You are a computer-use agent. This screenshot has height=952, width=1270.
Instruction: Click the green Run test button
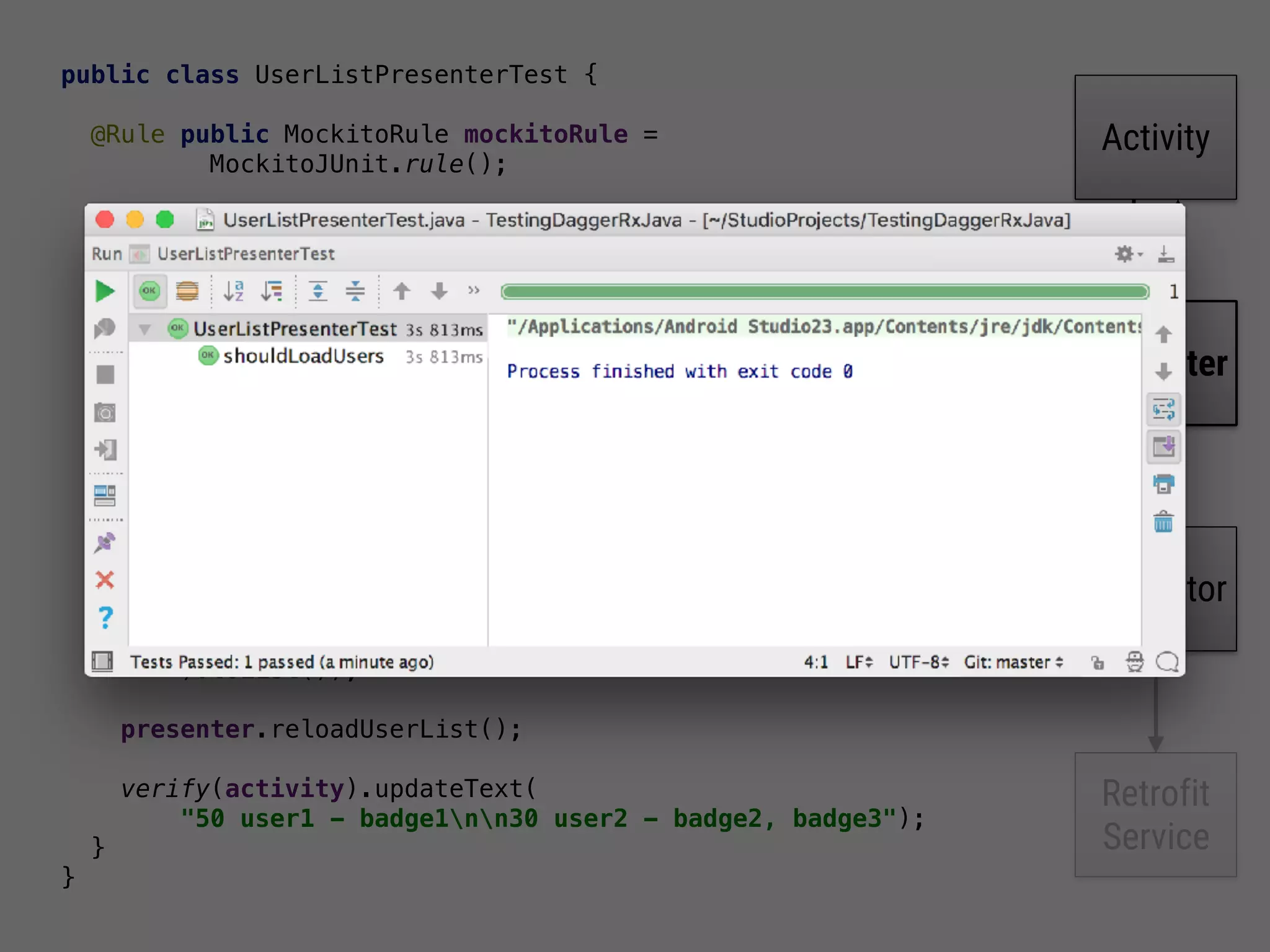(105, 291)
